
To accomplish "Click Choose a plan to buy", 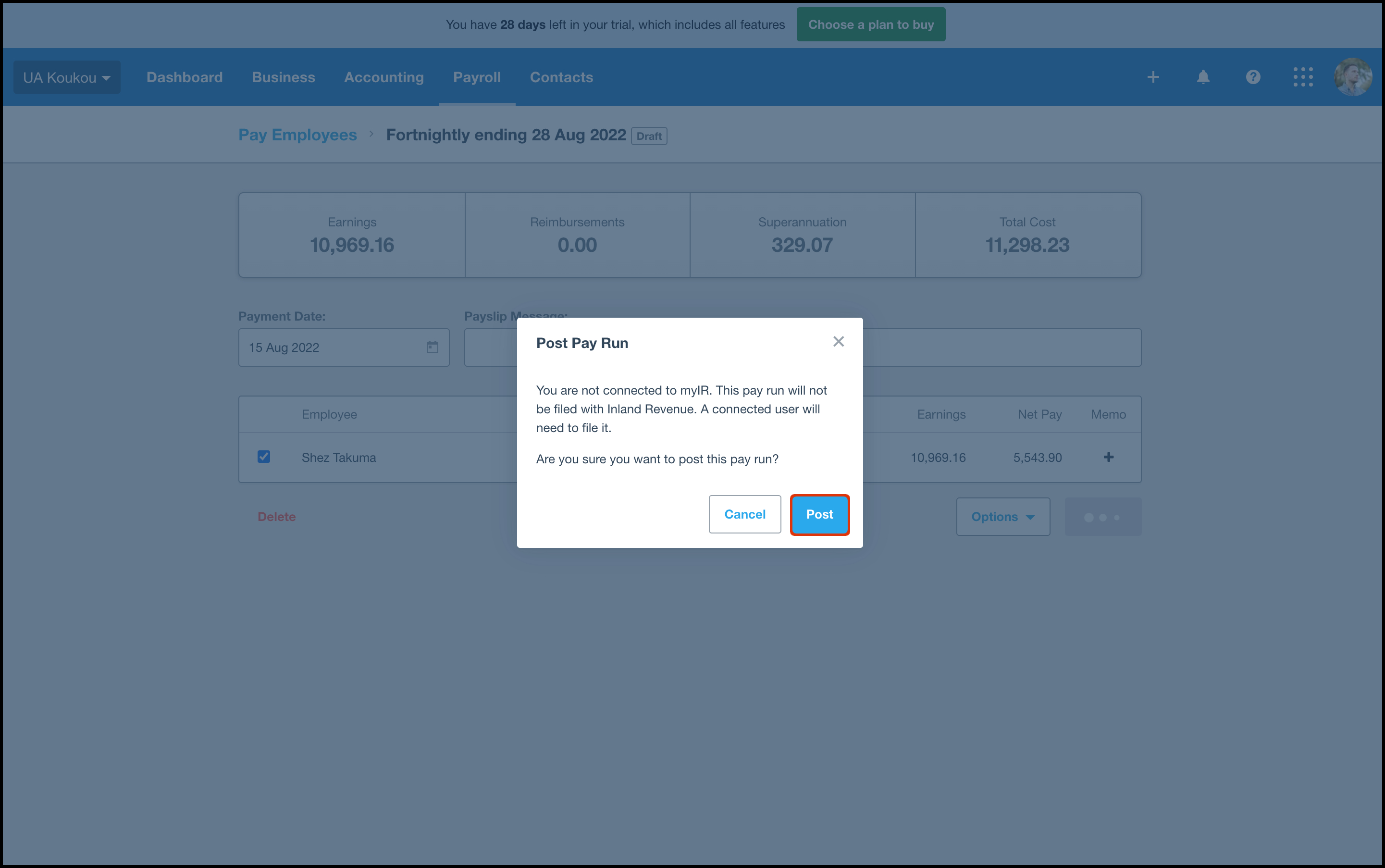I will [x=870, y=25].
